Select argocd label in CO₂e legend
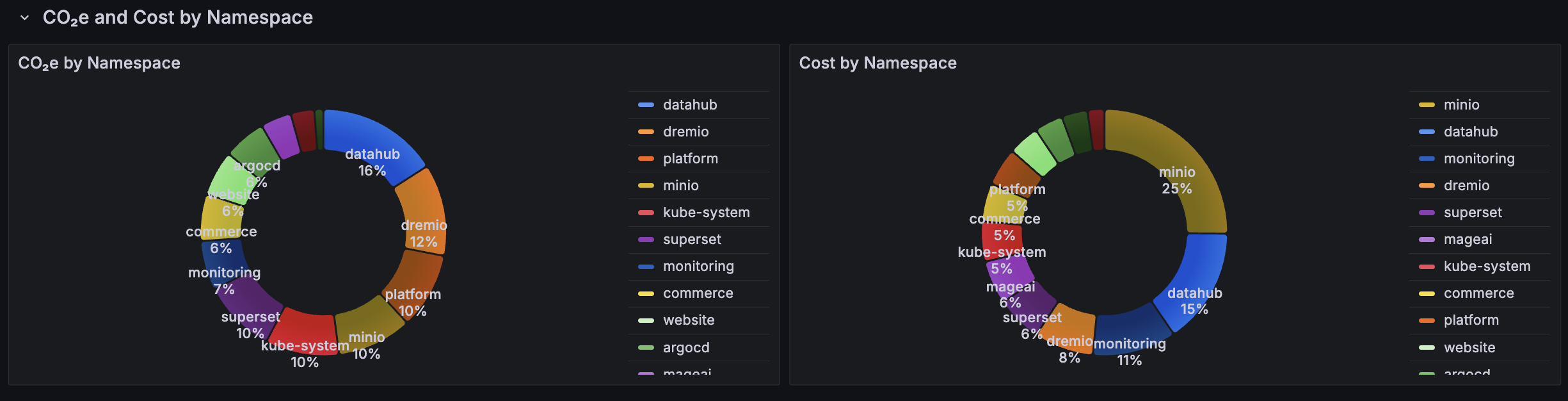 pyautogui.click(x=686, y=347)
